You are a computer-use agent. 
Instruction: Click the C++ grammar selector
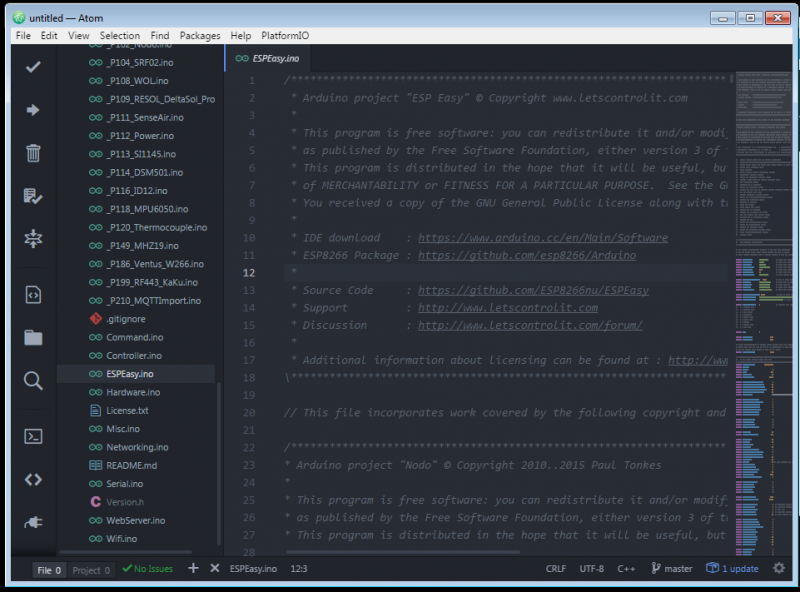pyautogui.click(x=626, y=569)
